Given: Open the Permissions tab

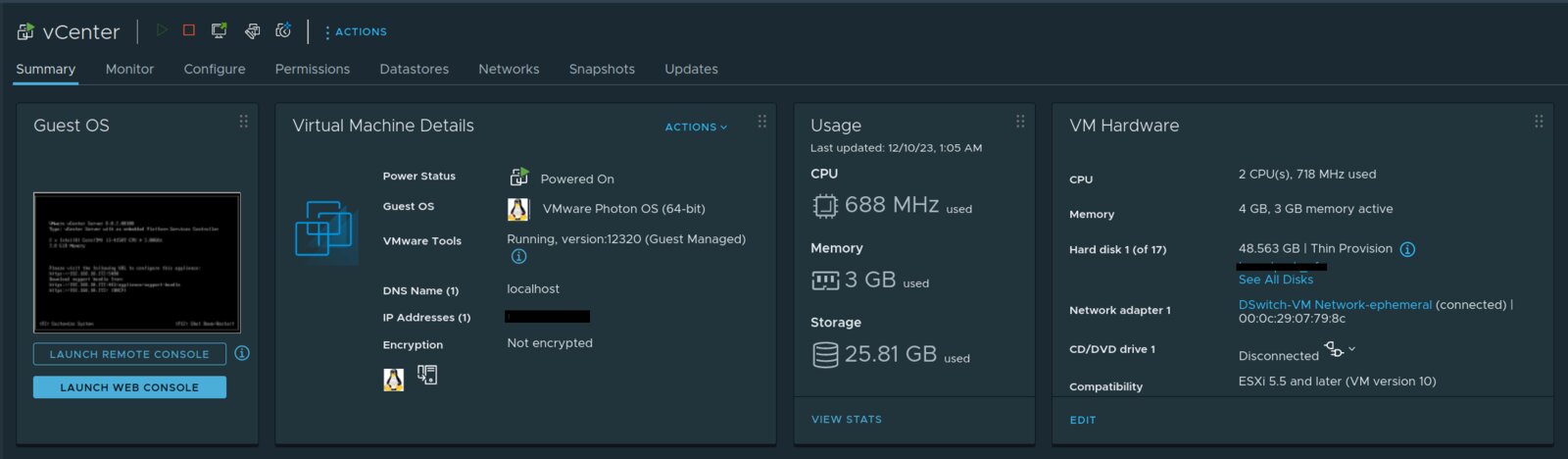Looking at the screenshot, I should click(x=313, y=70).
